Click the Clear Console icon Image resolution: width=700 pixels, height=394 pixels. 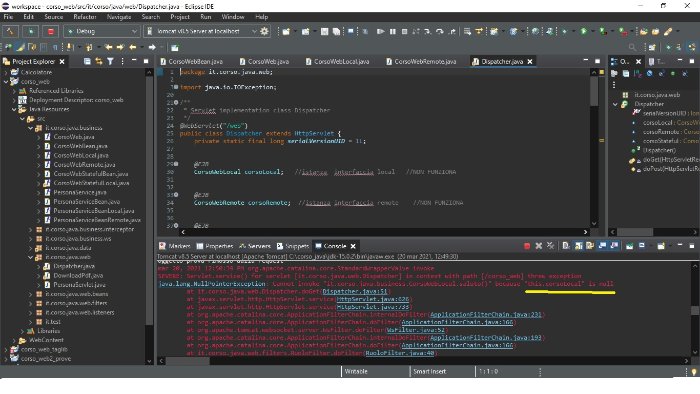click(x=566, y=246)
